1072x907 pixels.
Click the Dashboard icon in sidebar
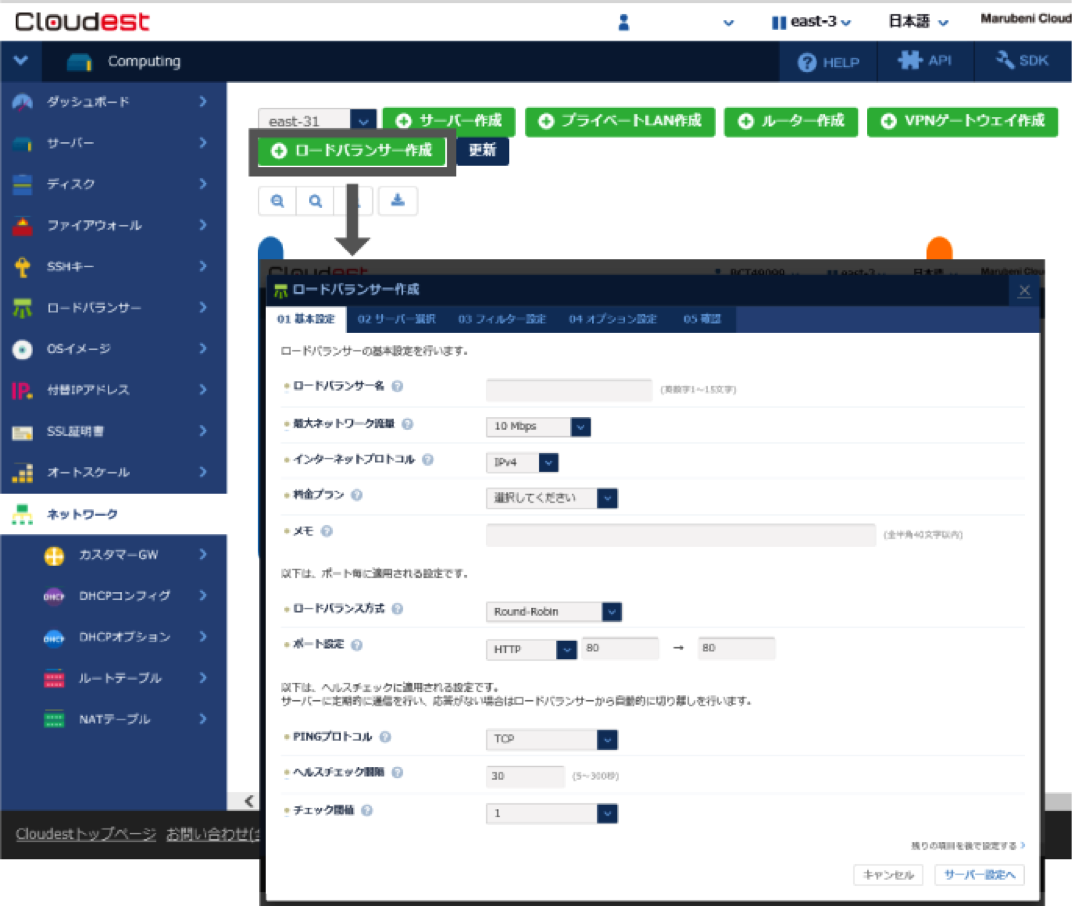22,102
